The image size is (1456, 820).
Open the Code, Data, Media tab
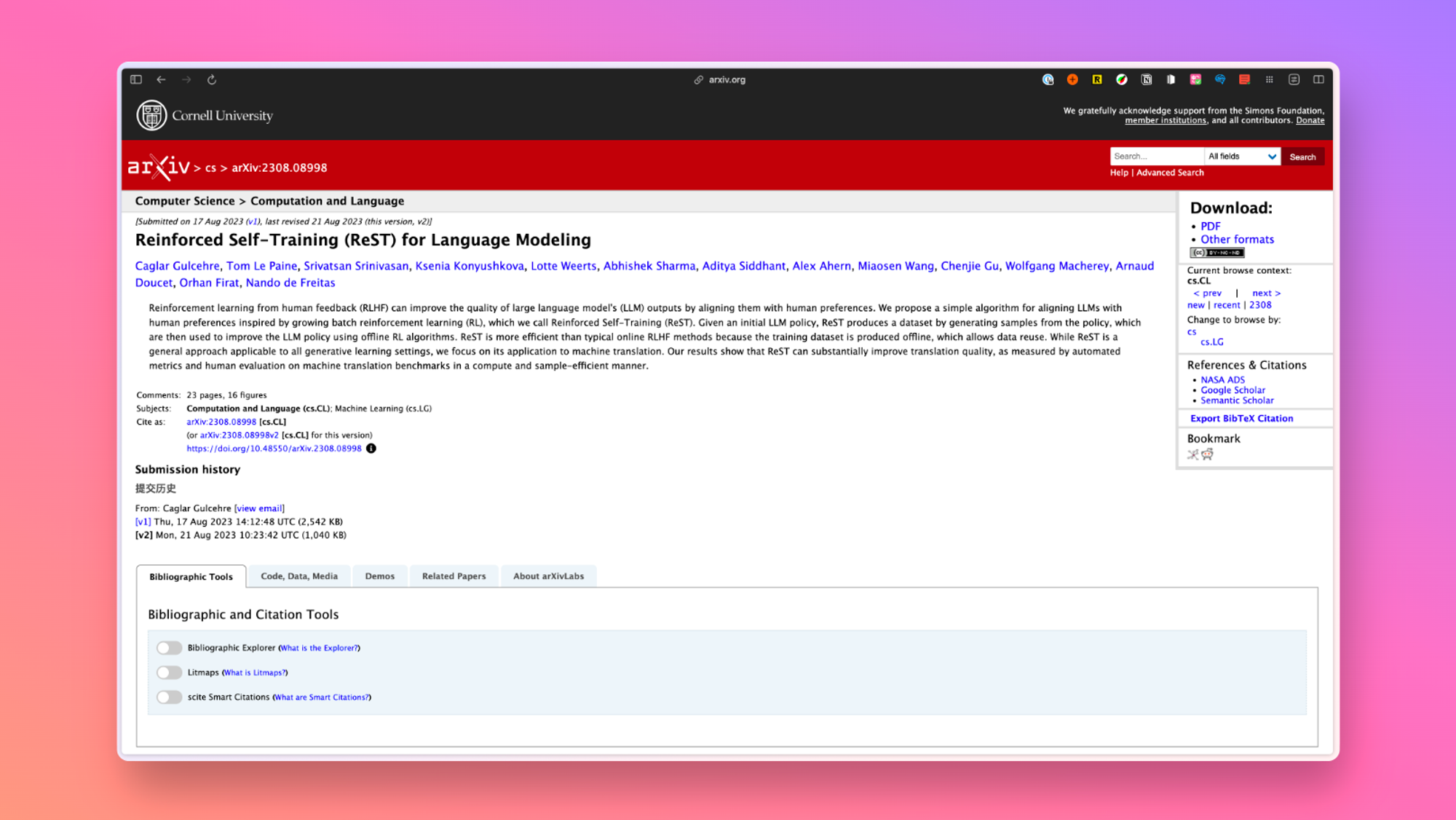coord(299,576)
